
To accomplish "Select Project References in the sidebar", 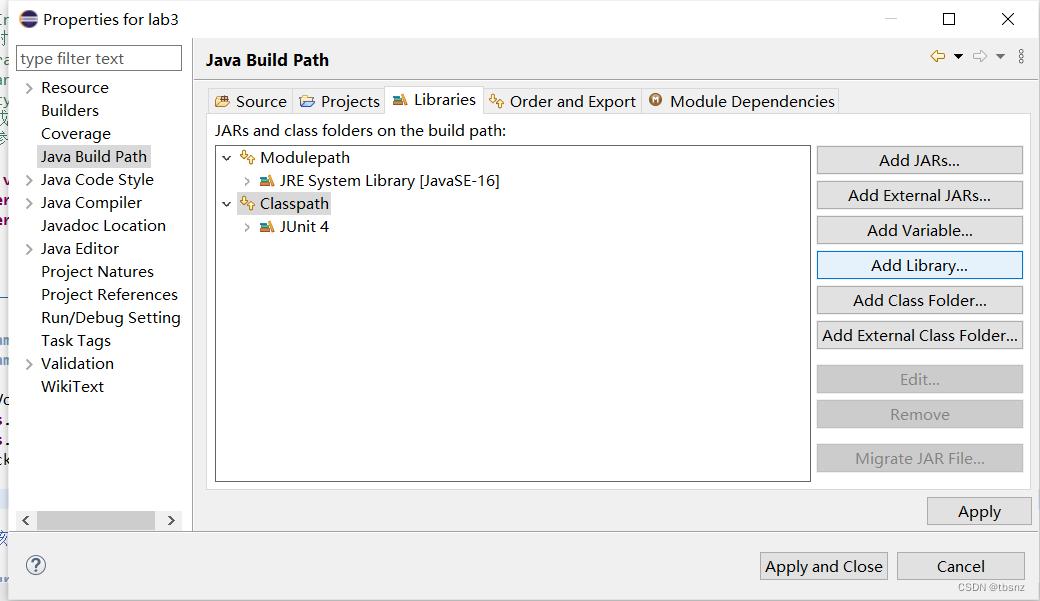I will [x=109, y=295].
